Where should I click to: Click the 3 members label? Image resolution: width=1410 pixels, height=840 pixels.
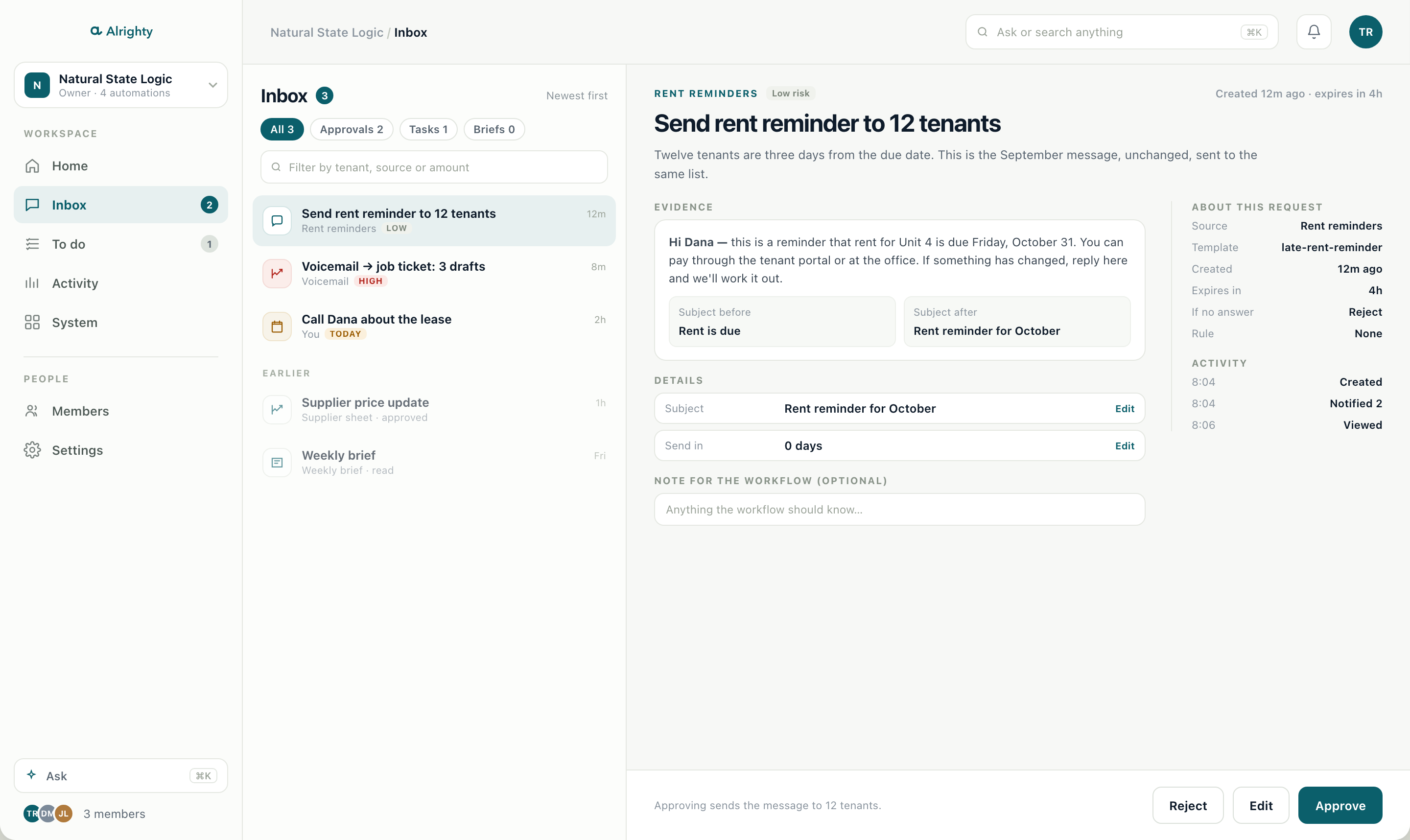coord(115,814)
